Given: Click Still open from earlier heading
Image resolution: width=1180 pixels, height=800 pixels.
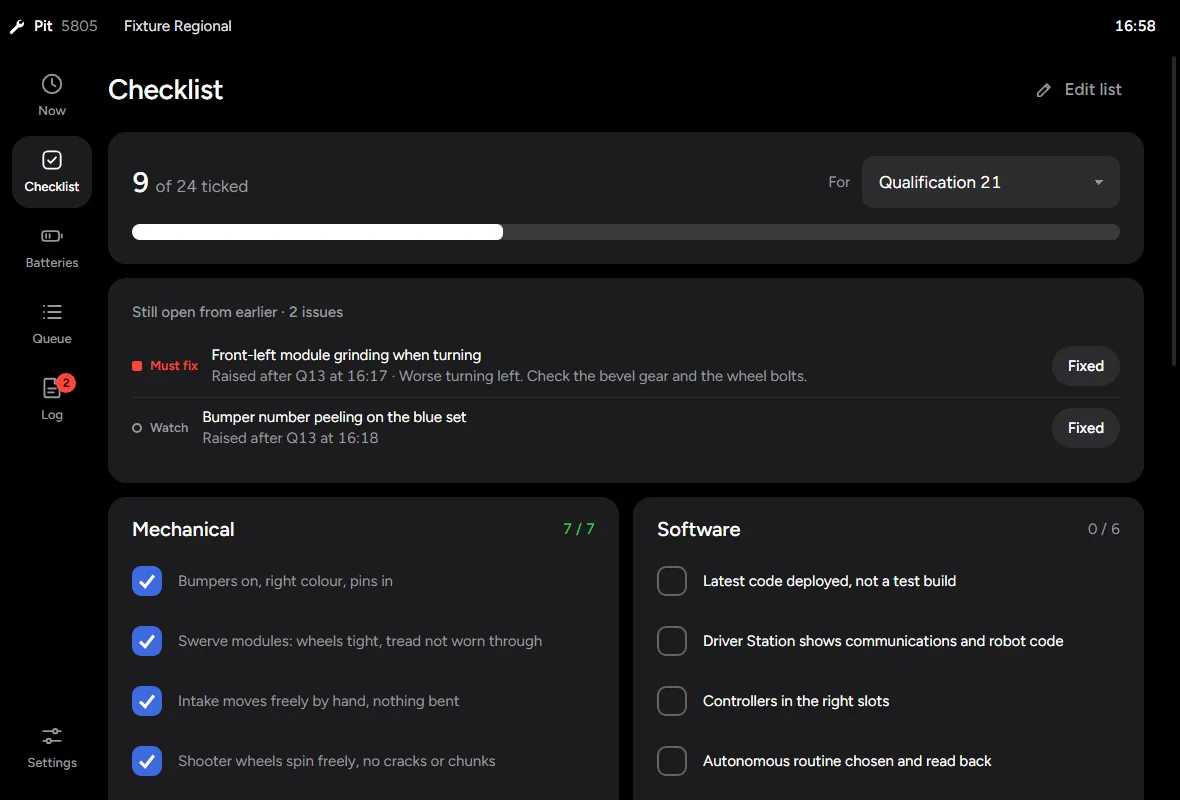Looking at the screenshot, I should 238,312.
